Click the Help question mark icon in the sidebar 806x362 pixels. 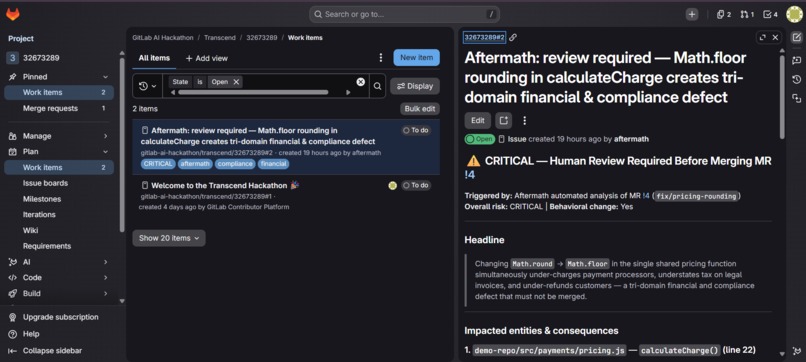(x=13, y=334)
